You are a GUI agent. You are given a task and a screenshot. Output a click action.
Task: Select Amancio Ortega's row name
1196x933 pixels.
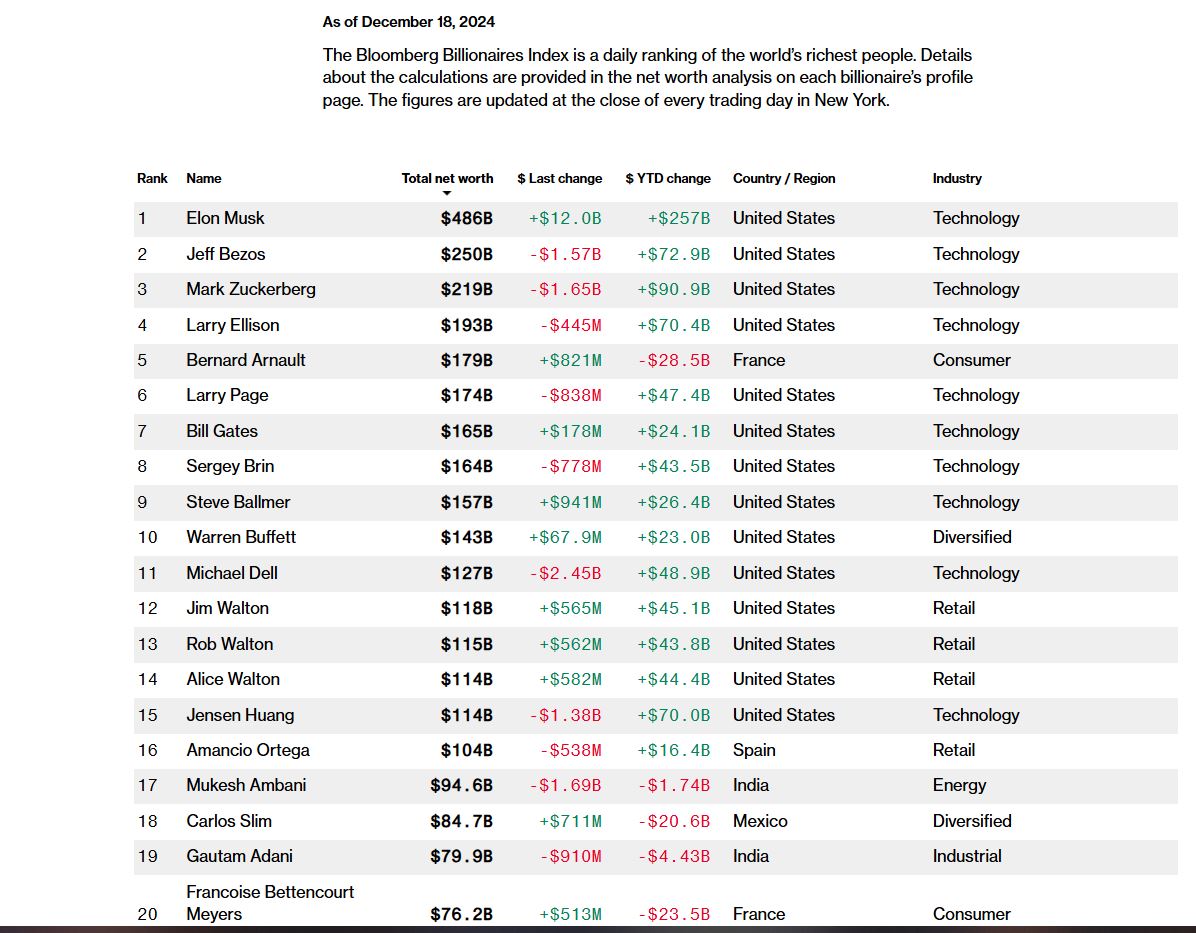[x=247, y=750]
